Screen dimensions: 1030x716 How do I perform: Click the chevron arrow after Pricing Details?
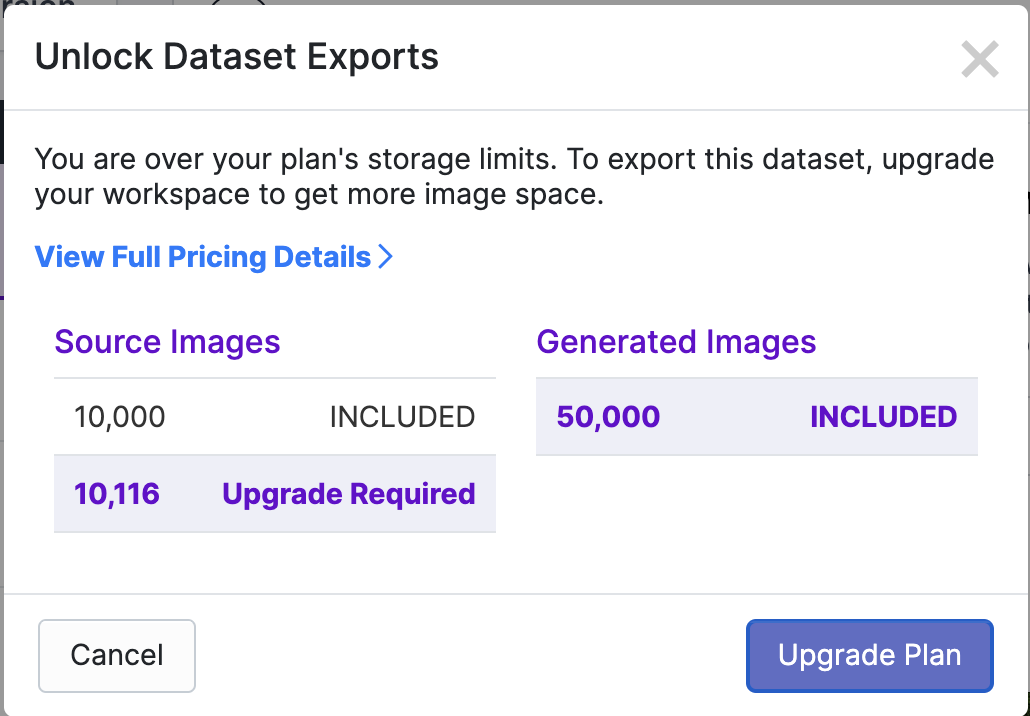[386, 257]
